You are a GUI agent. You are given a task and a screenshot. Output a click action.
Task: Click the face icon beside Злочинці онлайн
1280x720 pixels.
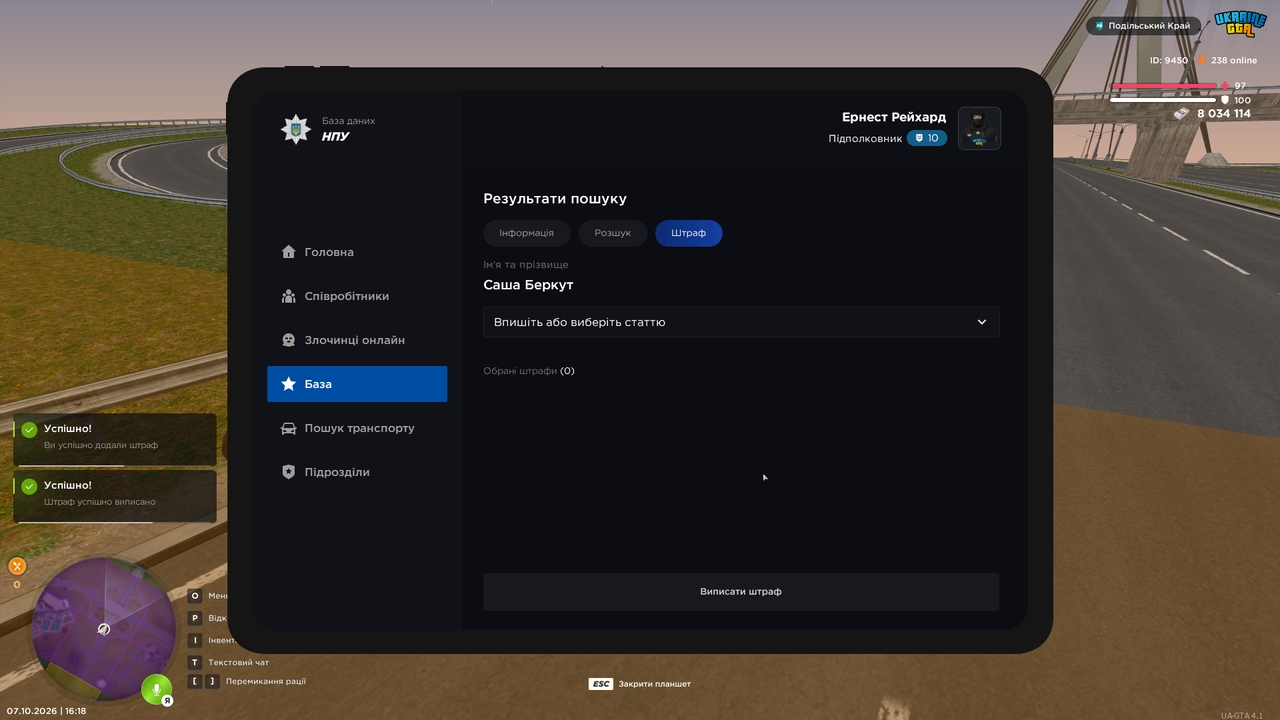tap(288, 340)
